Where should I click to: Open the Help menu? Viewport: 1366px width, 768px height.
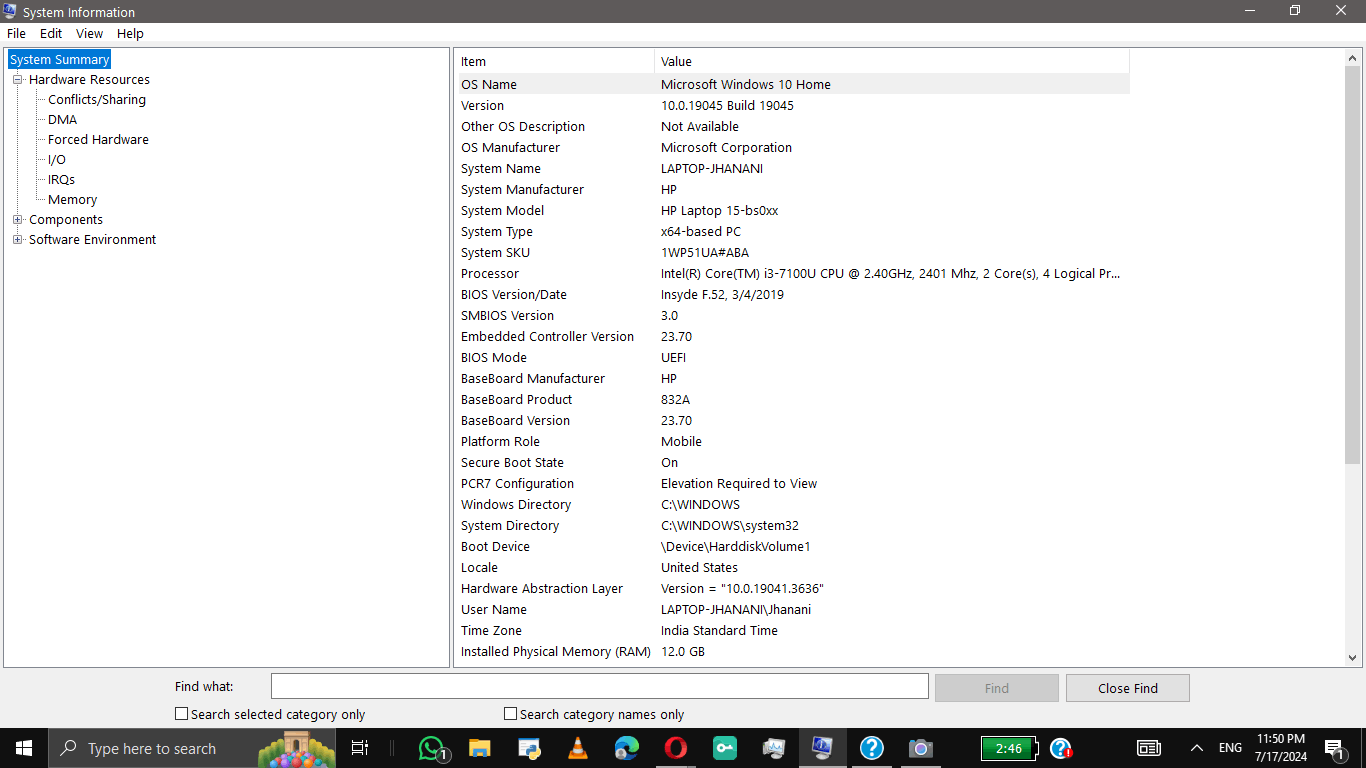130,33
